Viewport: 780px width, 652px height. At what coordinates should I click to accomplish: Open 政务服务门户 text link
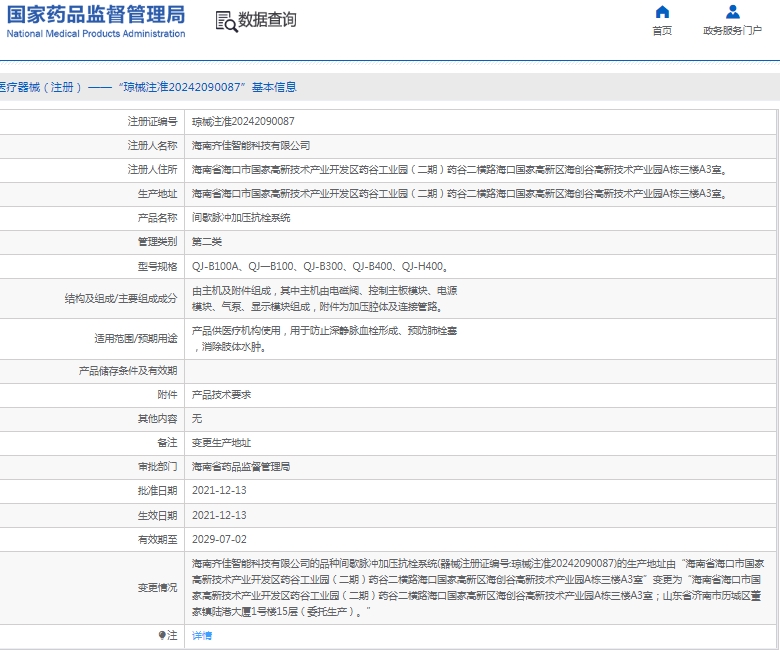pos(732,31)
